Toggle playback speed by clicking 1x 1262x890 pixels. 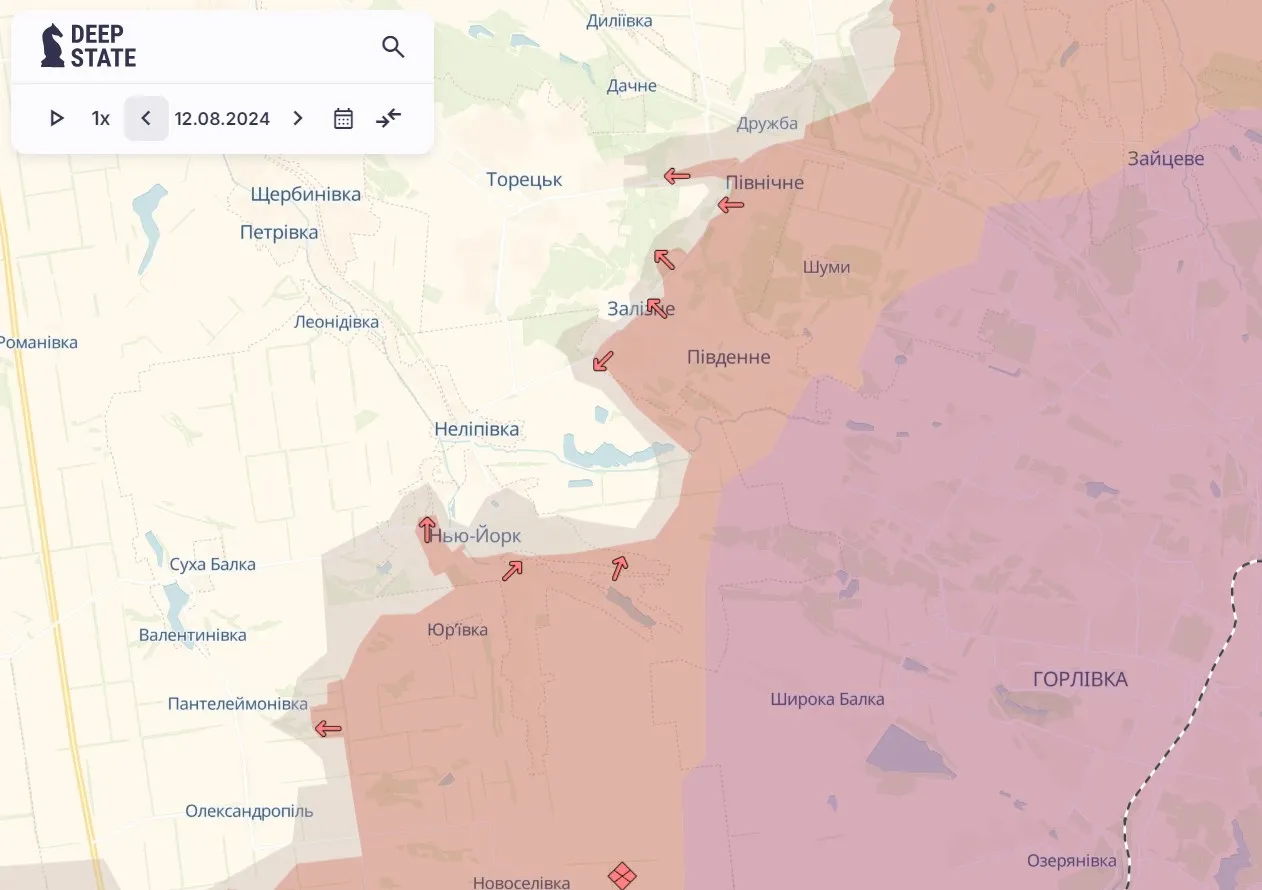100,118
